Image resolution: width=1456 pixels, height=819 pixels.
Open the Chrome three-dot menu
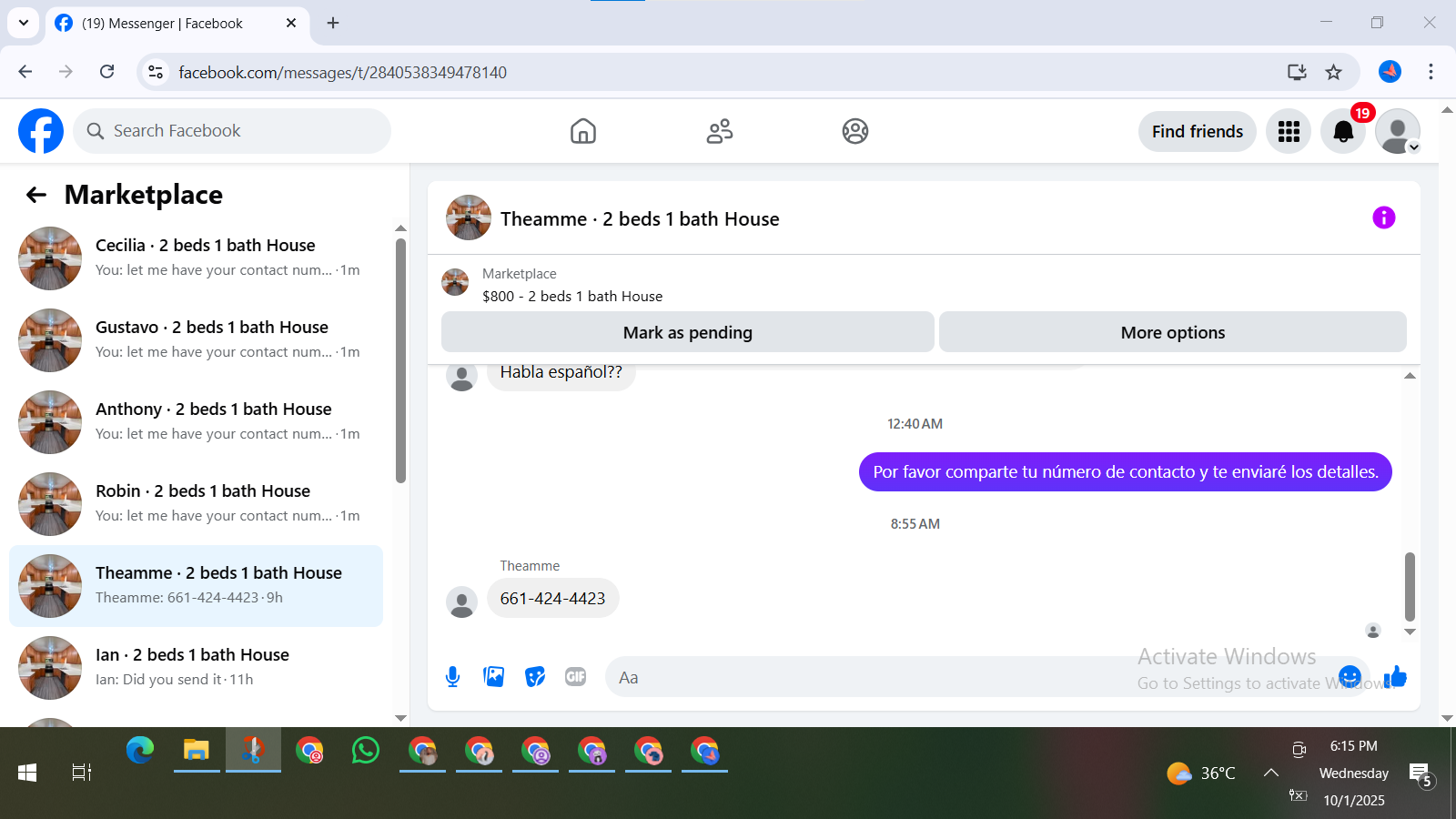tap(1431, 72)
